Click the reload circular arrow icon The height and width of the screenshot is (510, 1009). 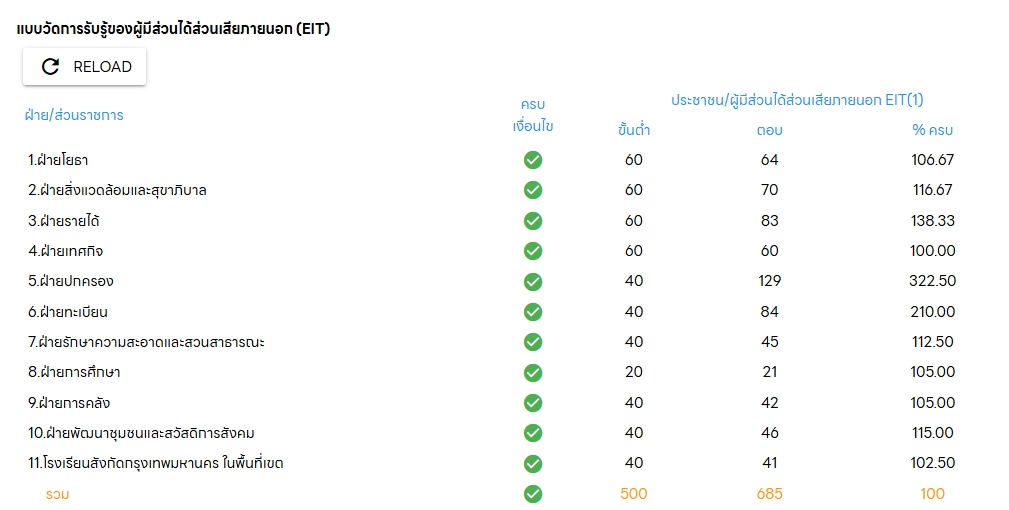tap(50, 66)
